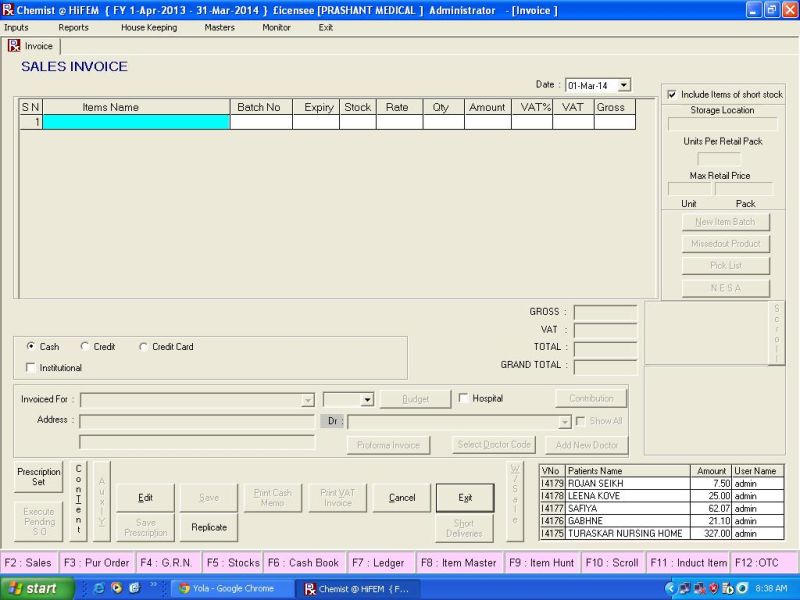Click Chemist @ HiFEM taskbar button
The height and width of the screenshot is (600, 800).
359,588
